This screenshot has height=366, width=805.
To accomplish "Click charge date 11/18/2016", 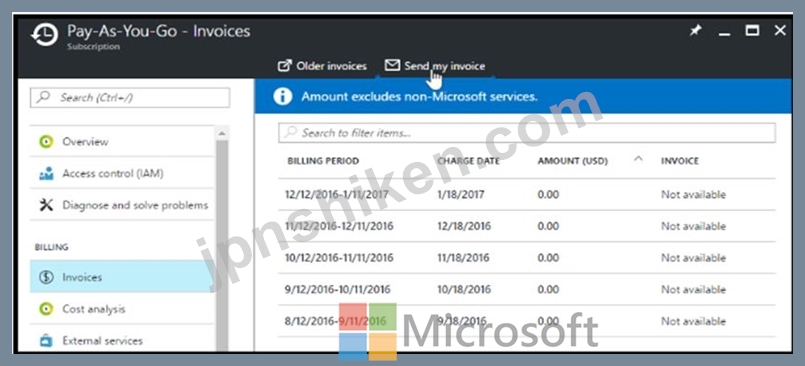I will click(x=464, y=258).
